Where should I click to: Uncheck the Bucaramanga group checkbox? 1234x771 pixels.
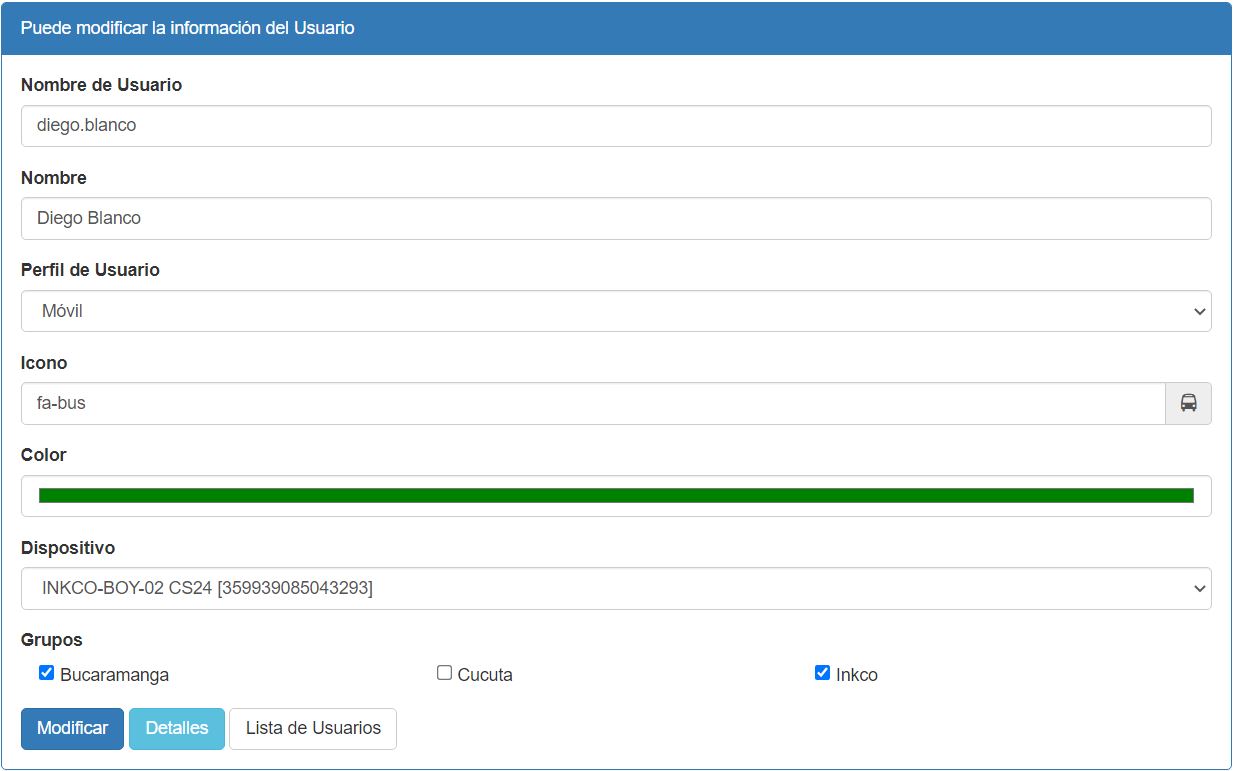(x=46, y=673)
